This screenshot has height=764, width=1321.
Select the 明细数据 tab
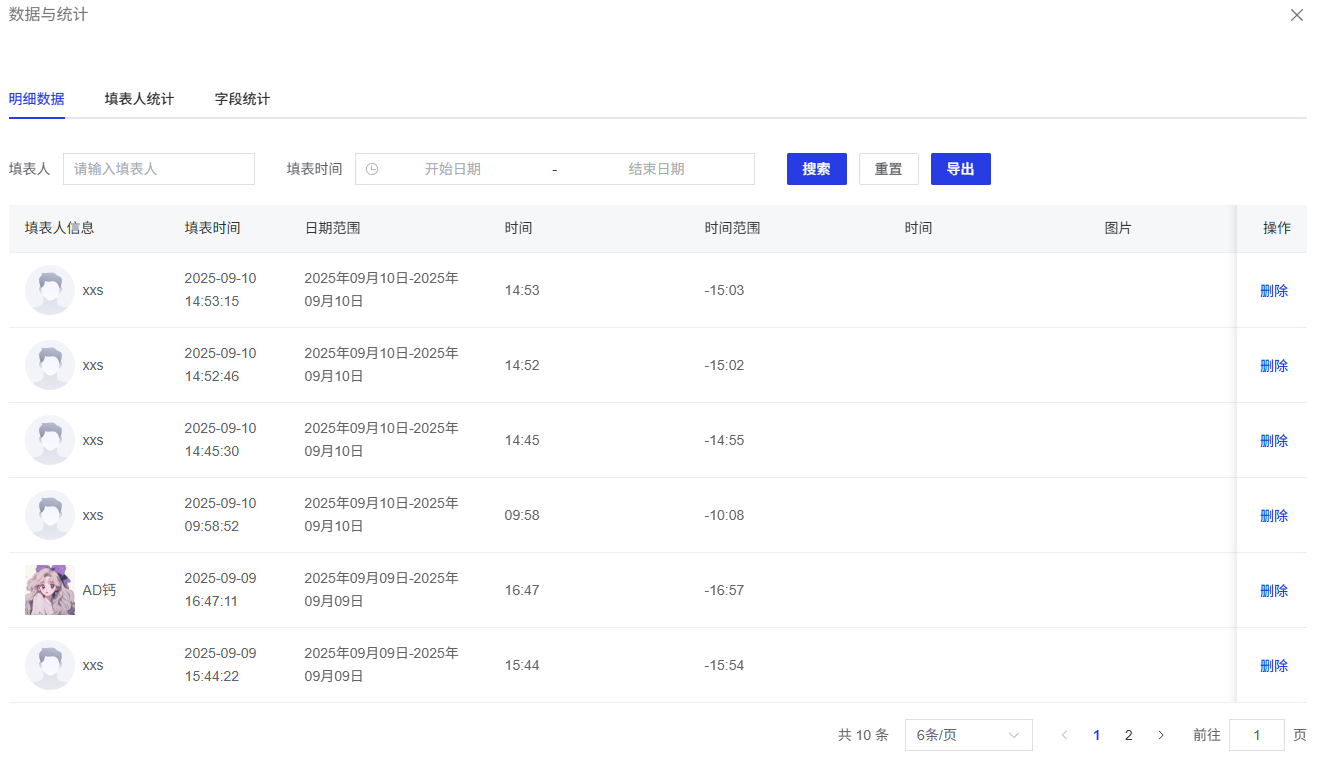37,99
